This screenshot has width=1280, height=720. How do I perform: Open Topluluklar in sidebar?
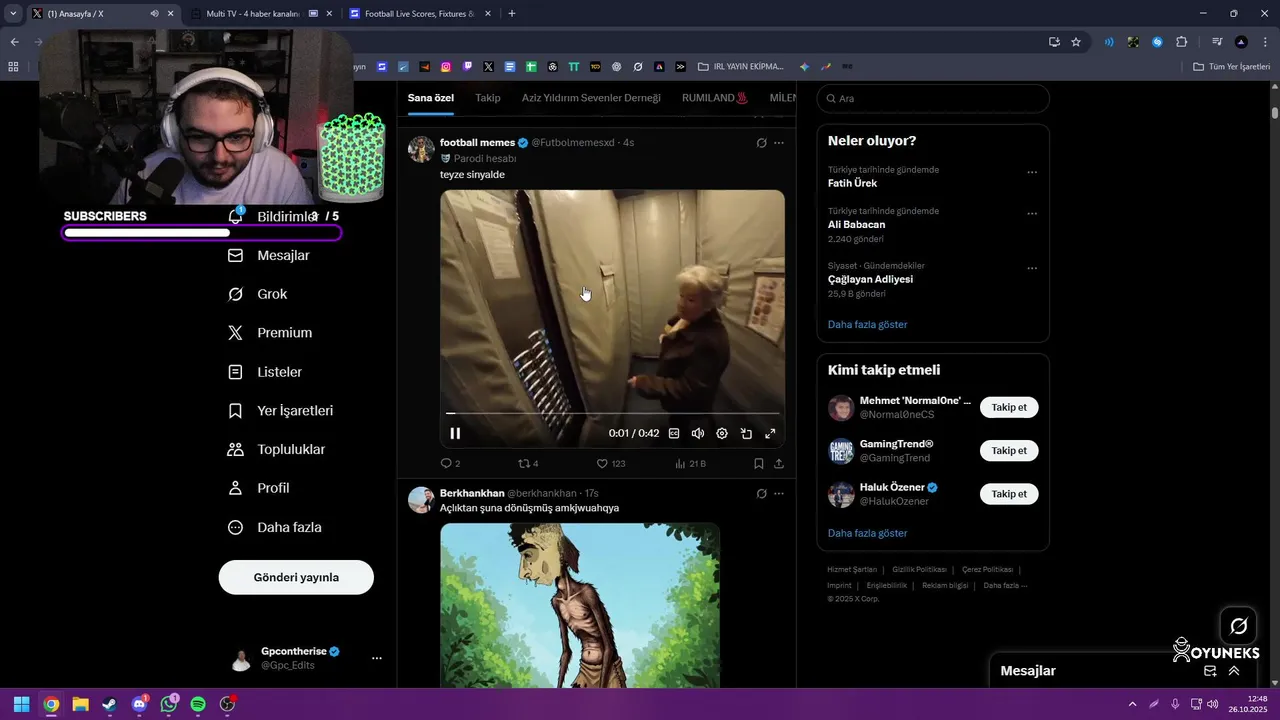coord(277,450)
